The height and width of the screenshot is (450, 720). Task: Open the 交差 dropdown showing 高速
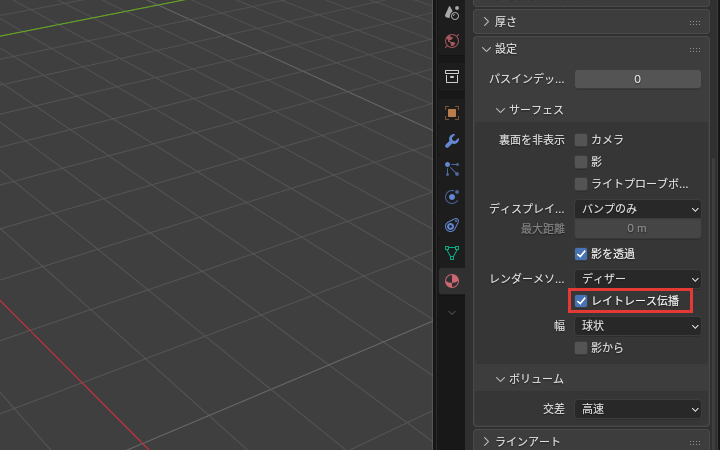coord(638,409)
